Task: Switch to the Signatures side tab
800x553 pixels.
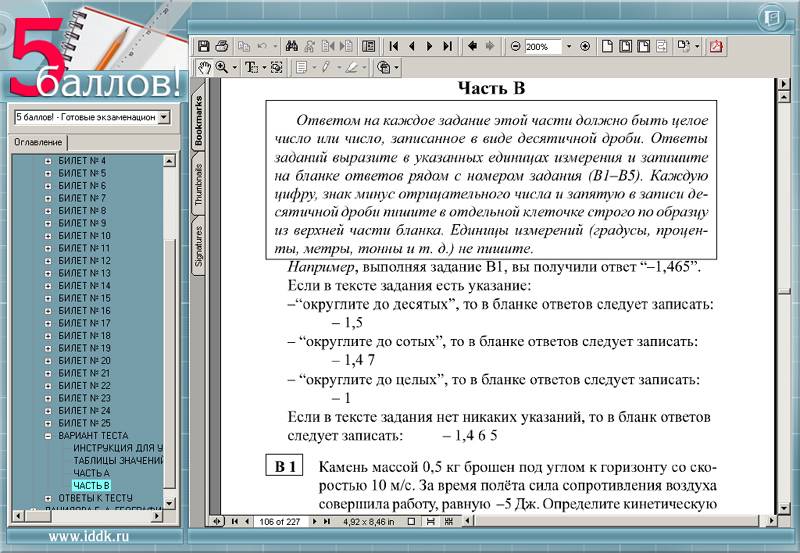Action: click(198, 246)
